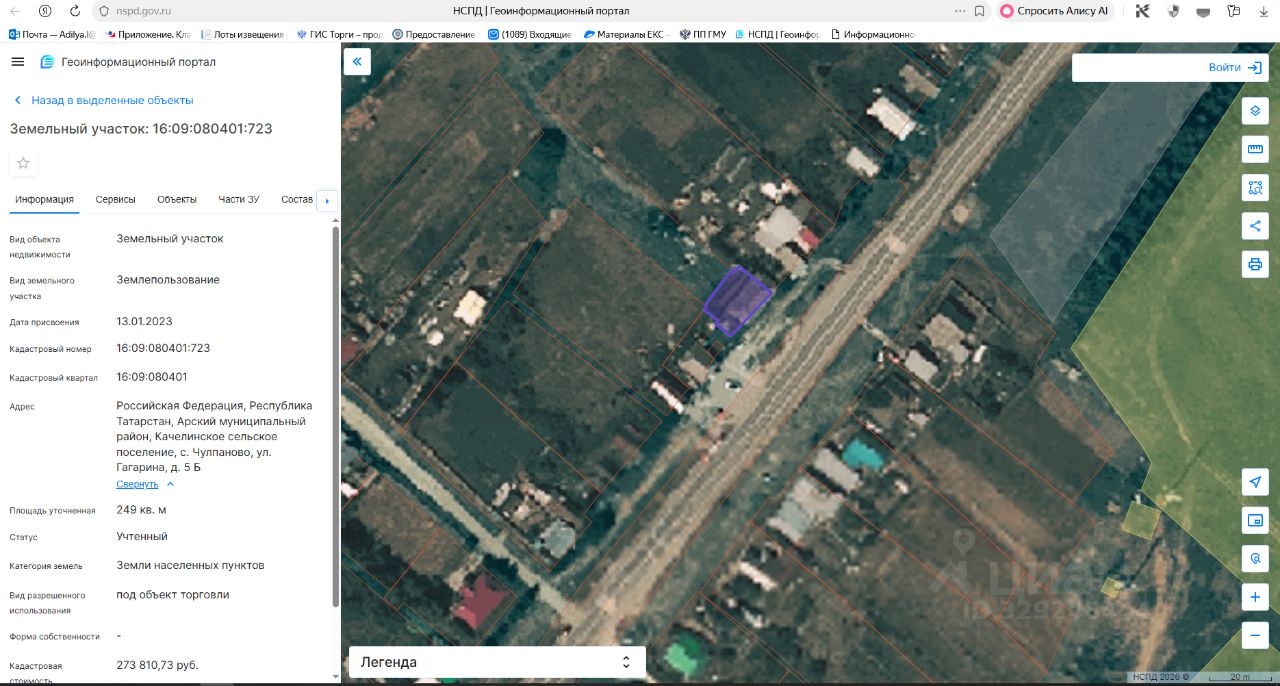Open the address bar three-dots menu
The width and height of the screenshot is (1280, 686).
pyautogui.click(x=959, y=11)
